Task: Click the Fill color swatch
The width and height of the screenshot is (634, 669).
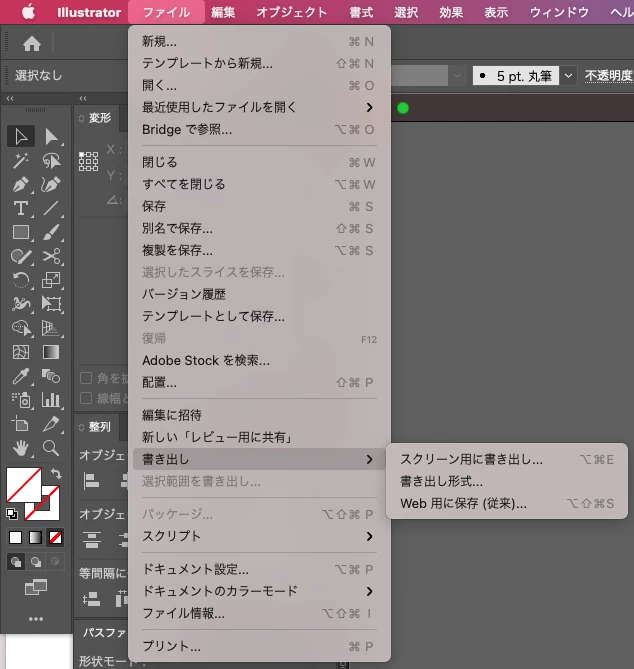Action: 23,484
